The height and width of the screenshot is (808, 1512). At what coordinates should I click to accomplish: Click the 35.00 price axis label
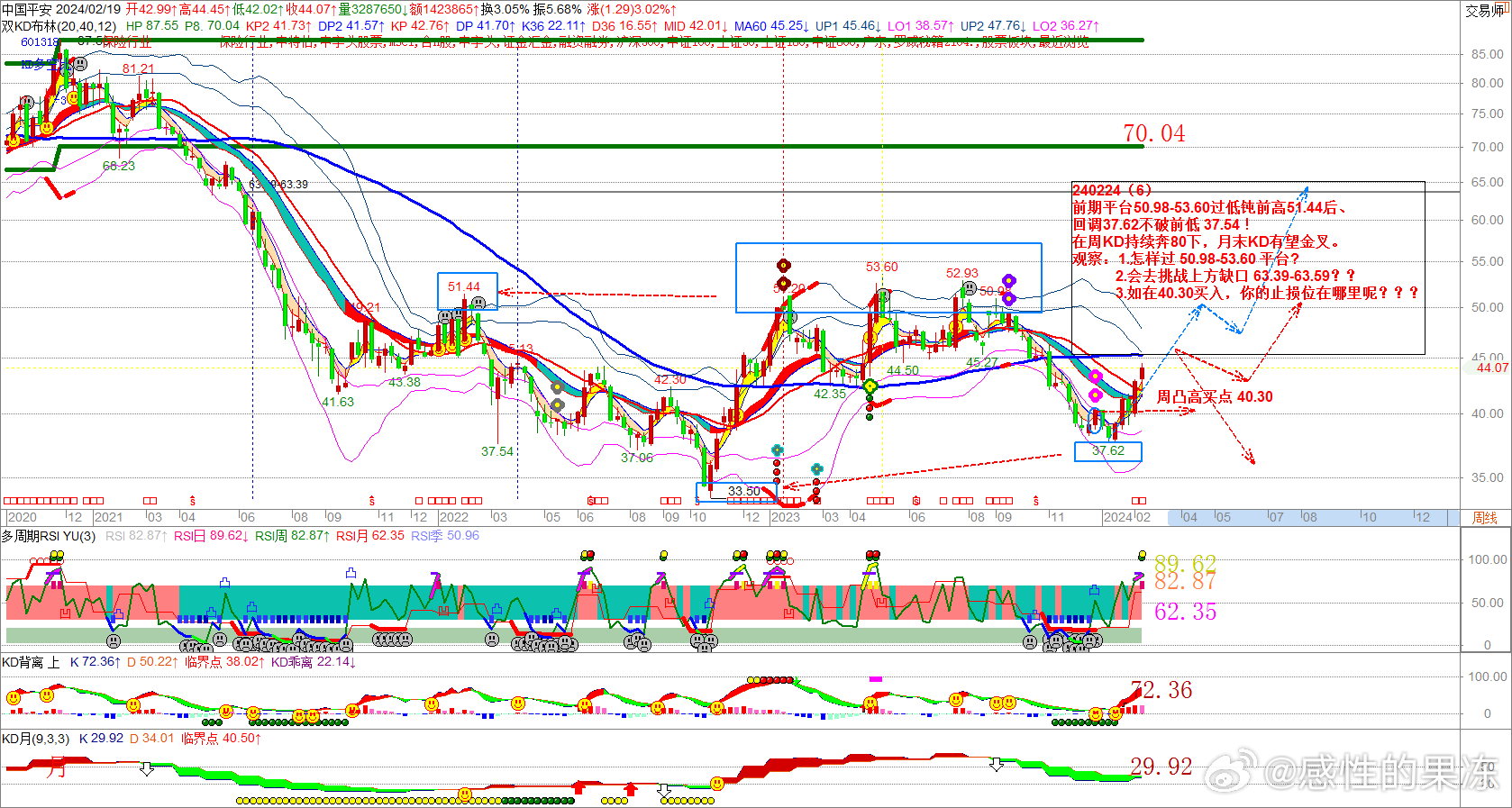[x=1487, y=479]
